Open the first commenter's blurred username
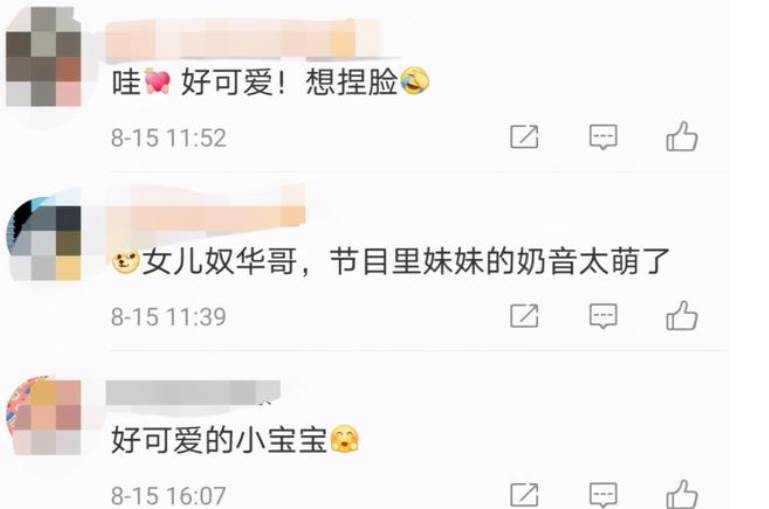Viewport: 769px width, 509px height. click(x=243, y=39)
